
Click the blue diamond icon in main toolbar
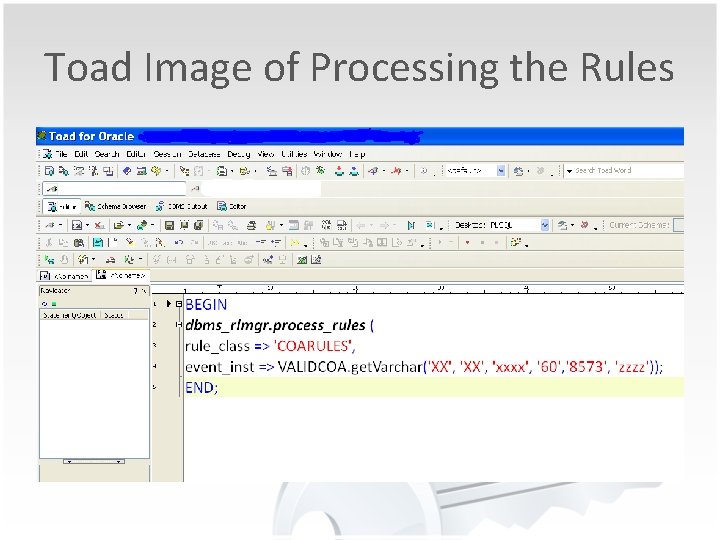(x=127, y=171)
